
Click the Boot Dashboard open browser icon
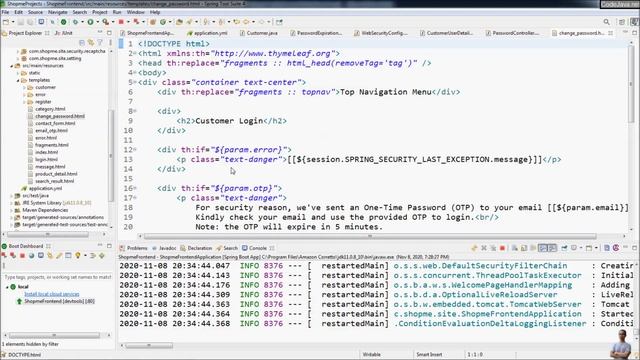(31, 256)
